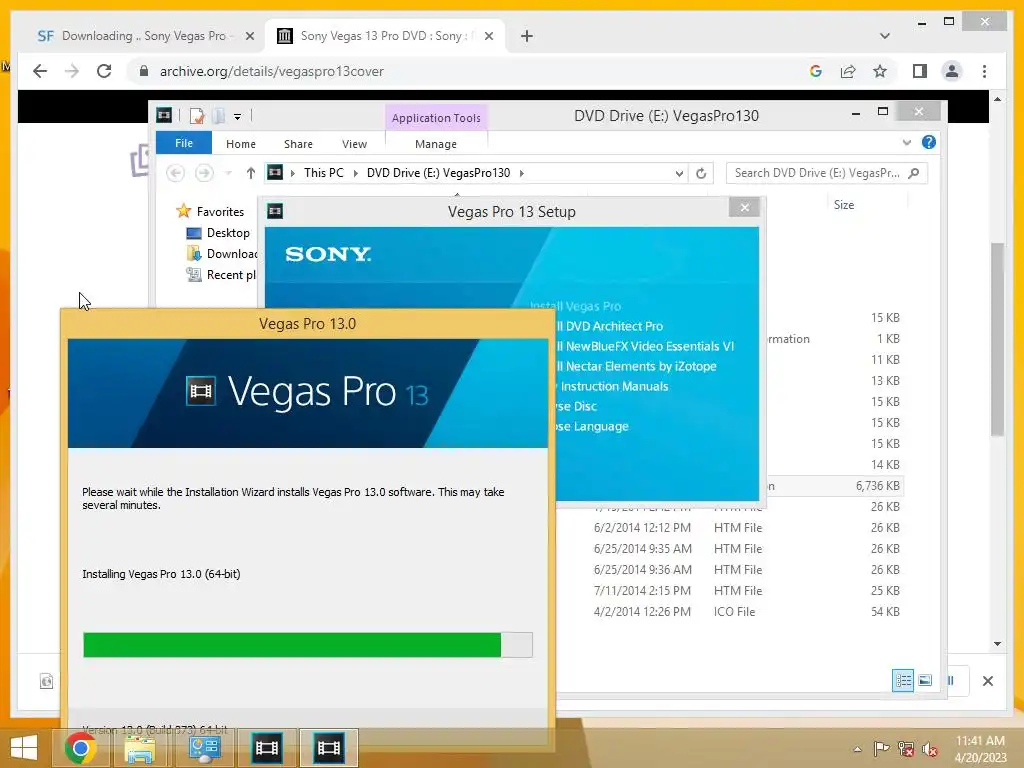This screenshot has height=768, width=1024.
Task: Click This PC in the breadcrumb path
Action: pos(323,173)
